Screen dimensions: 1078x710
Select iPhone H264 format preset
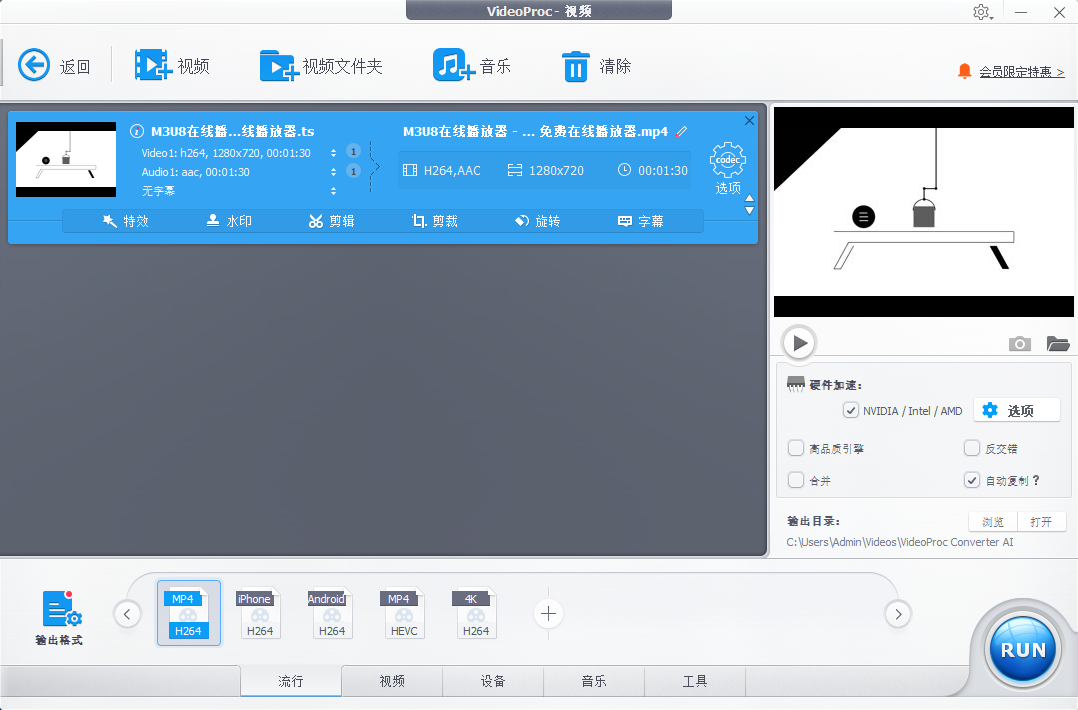point(259,613)
